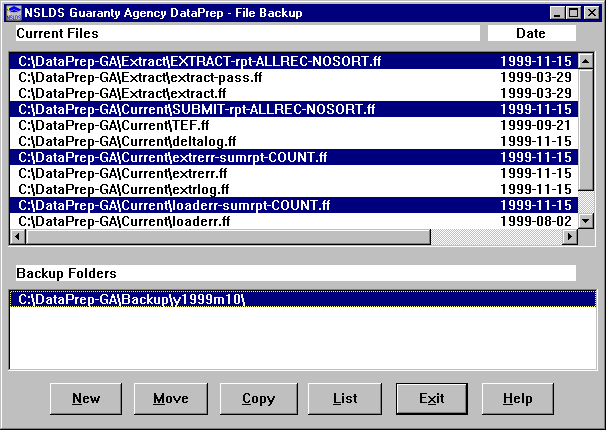Image resolution: width=606 pixels, height=430 pixels.
Task: Click date 1999-09-21 of TEF.ff
Action: point(536,125)
